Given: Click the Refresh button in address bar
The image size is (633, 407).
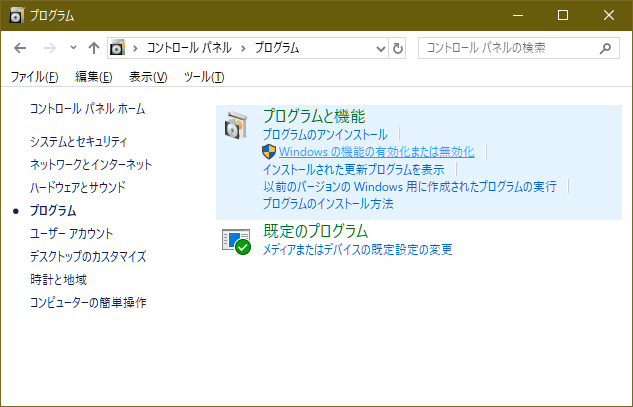Looking at the screenshot, I should (397, 48).
